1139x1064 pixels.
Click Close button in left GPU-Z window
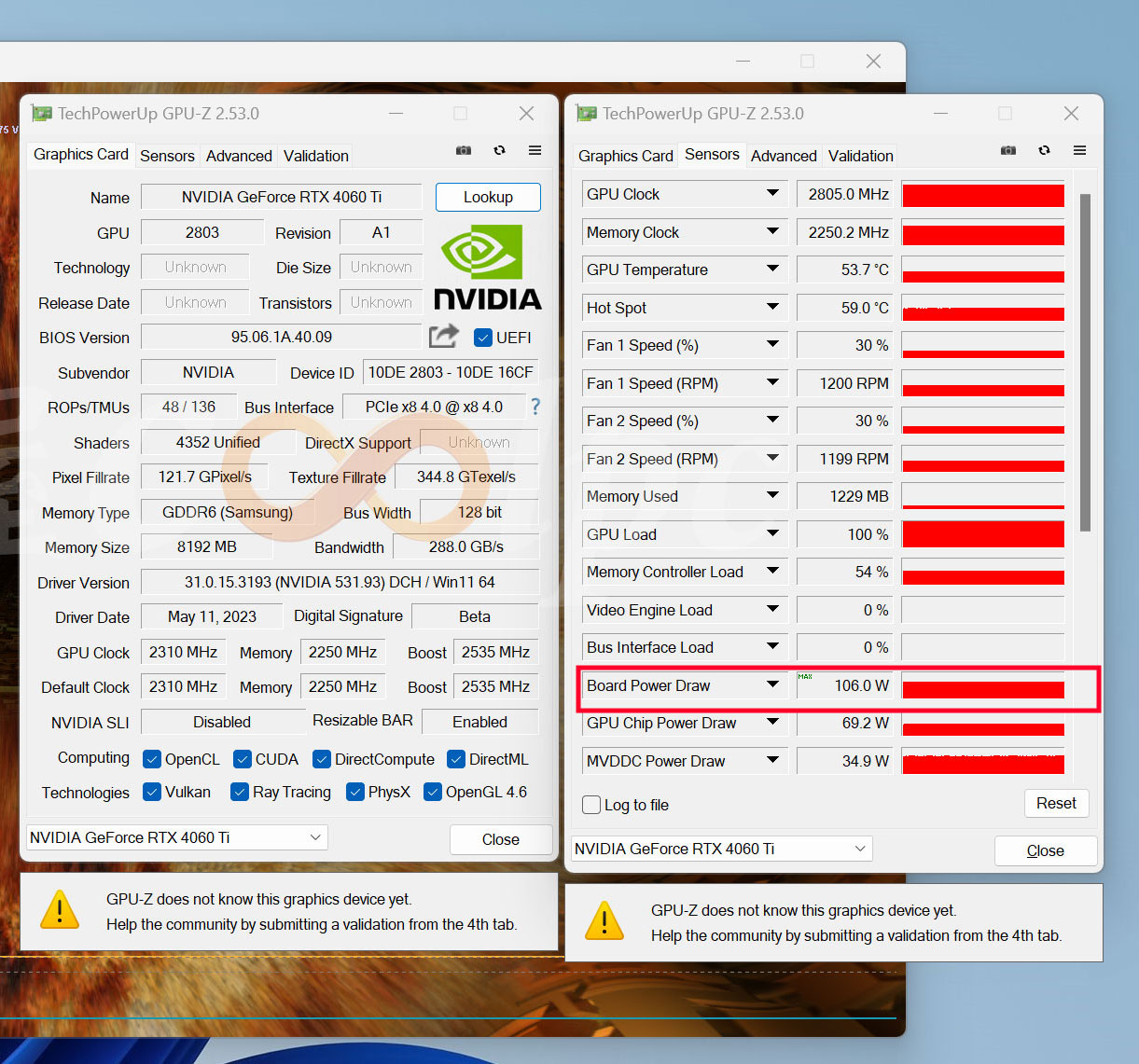click(501, 839)
